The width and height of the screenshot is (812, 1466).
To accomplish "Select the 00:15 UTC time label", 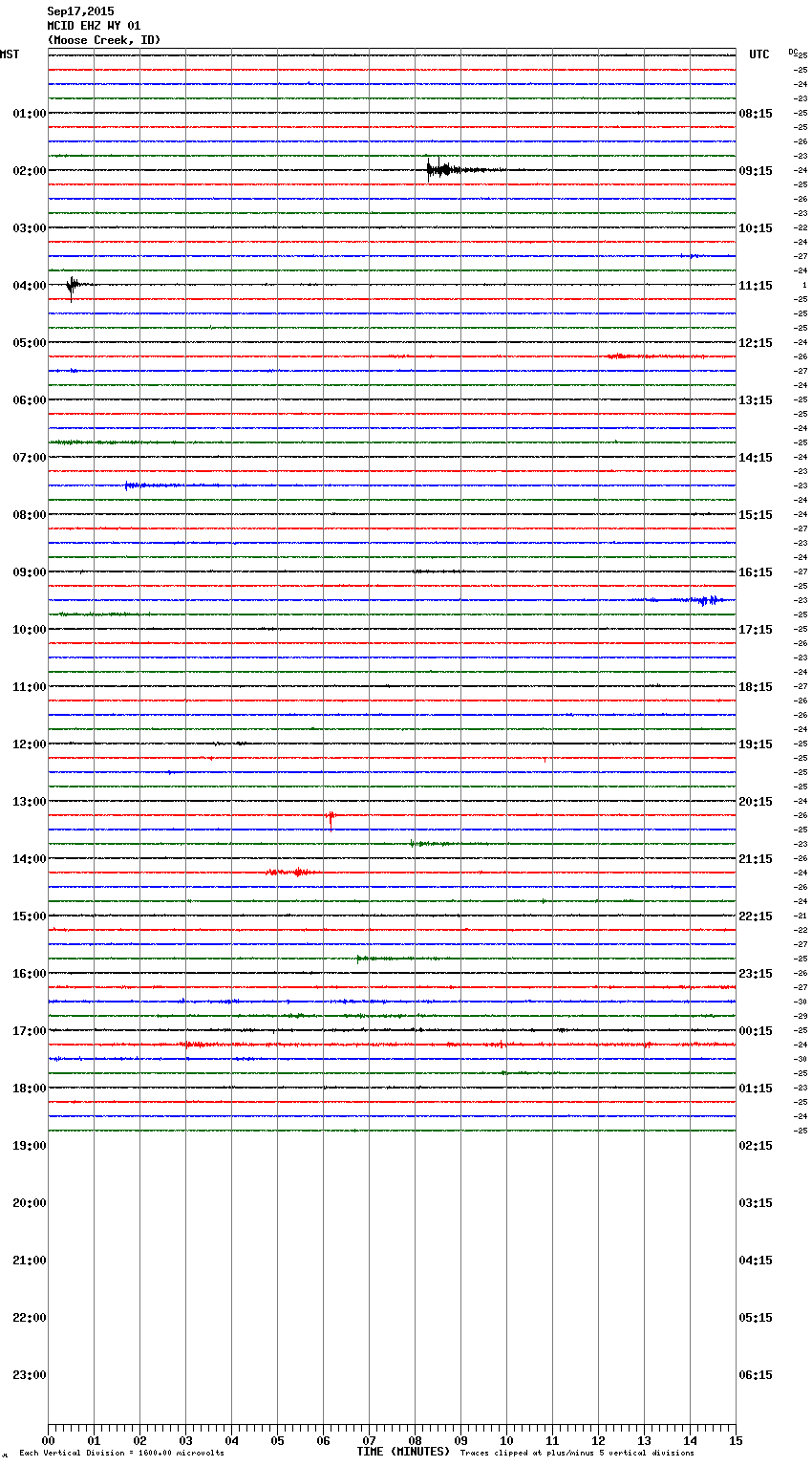I will click(756, 1030).
